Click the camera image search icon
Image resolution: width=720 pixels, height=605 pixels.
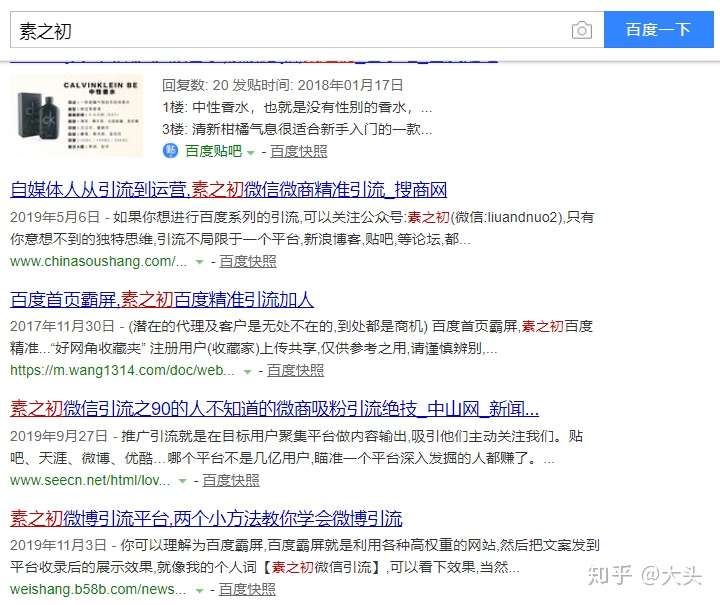(581, 30)
